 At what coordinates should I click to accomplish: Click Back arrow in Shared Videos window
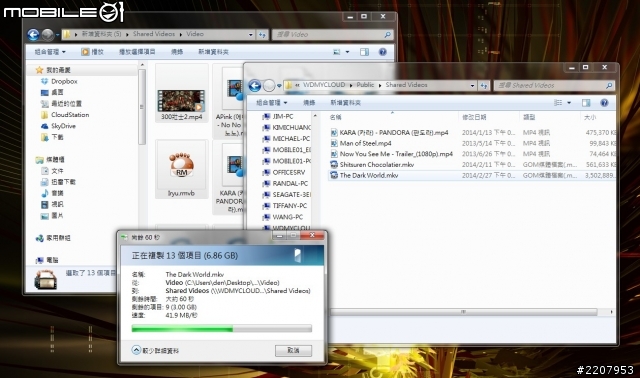click(255, 86)
